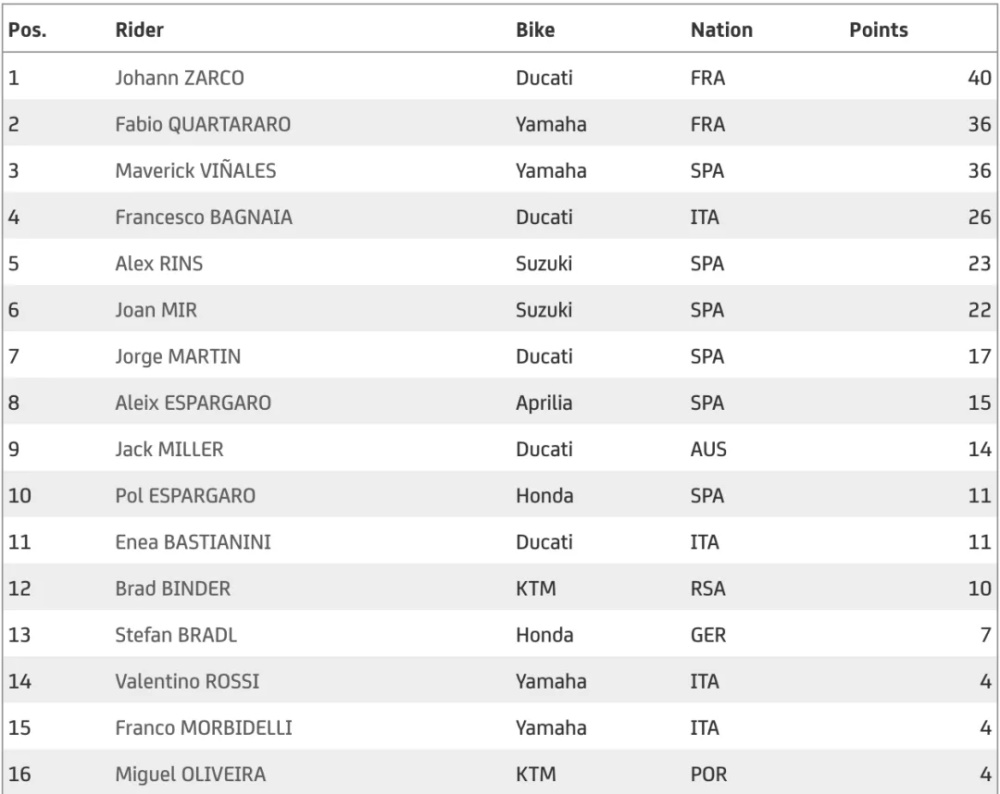Click the Pos. column header
1000x794 pixels.
27,30
